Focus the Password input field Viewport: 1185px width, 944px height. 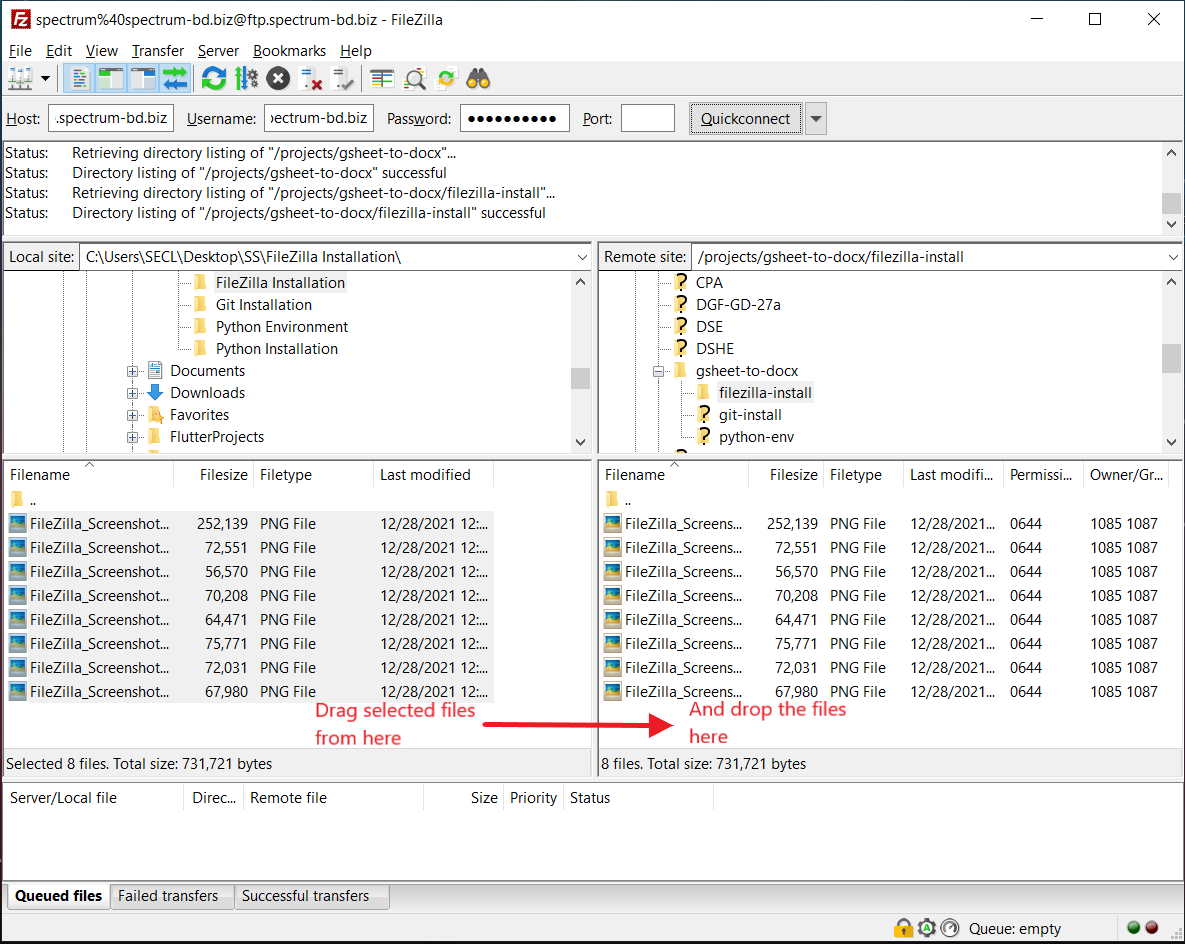pyautogui.click(x=515, y=119)
